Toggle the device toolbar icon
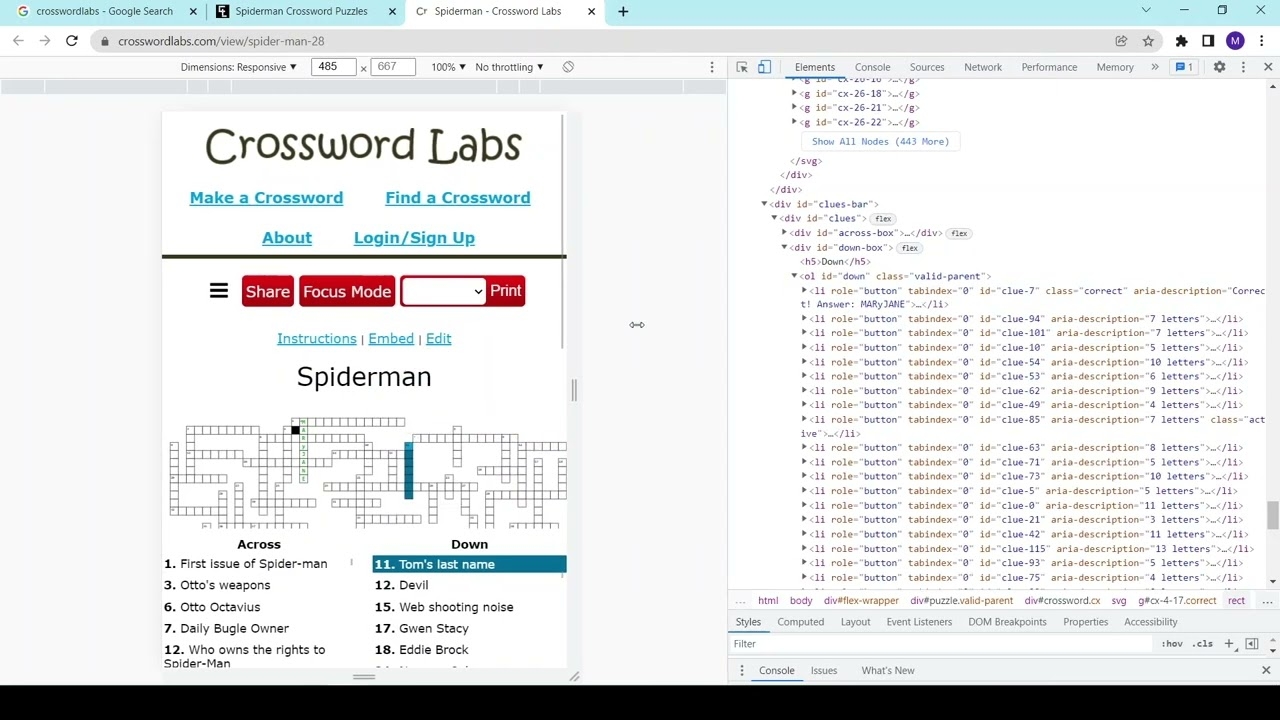This screenshot has width=1280, height=720. [764, 67]
